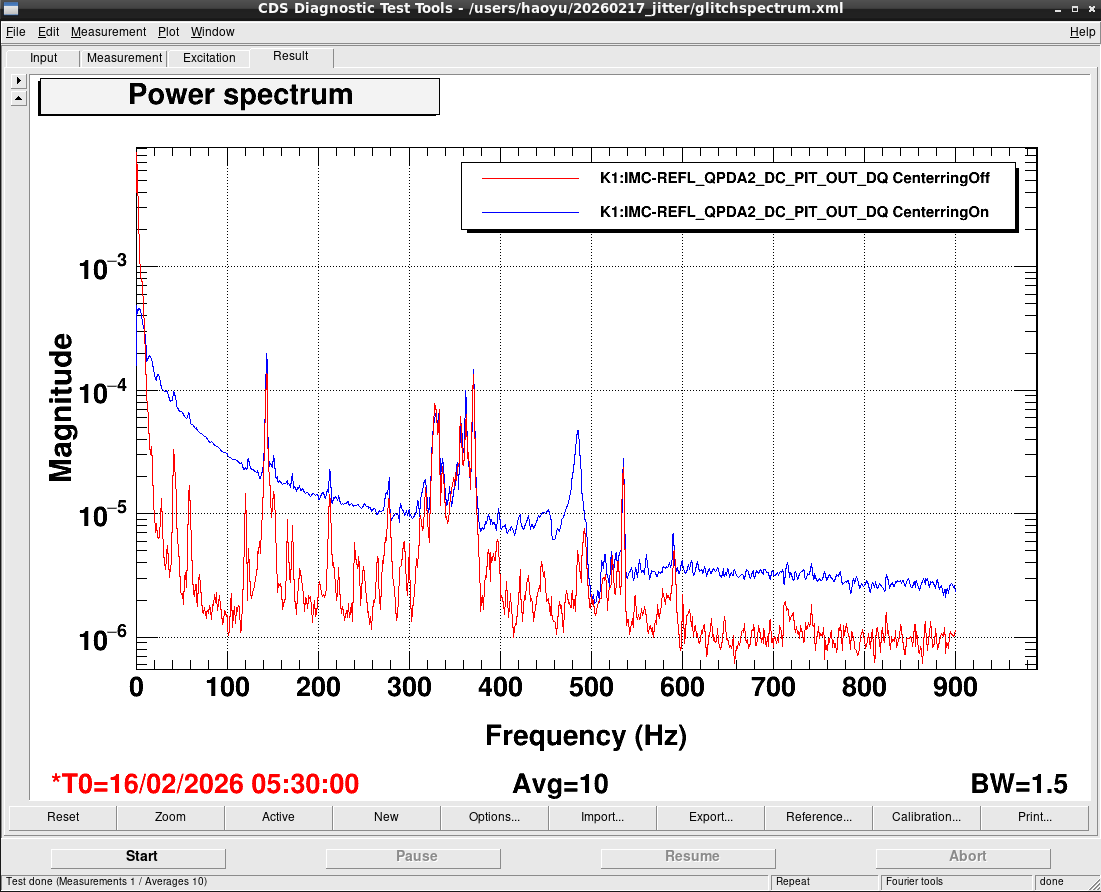Switch to the Excitation tab
1101x892 pixels.
(209, 58)
